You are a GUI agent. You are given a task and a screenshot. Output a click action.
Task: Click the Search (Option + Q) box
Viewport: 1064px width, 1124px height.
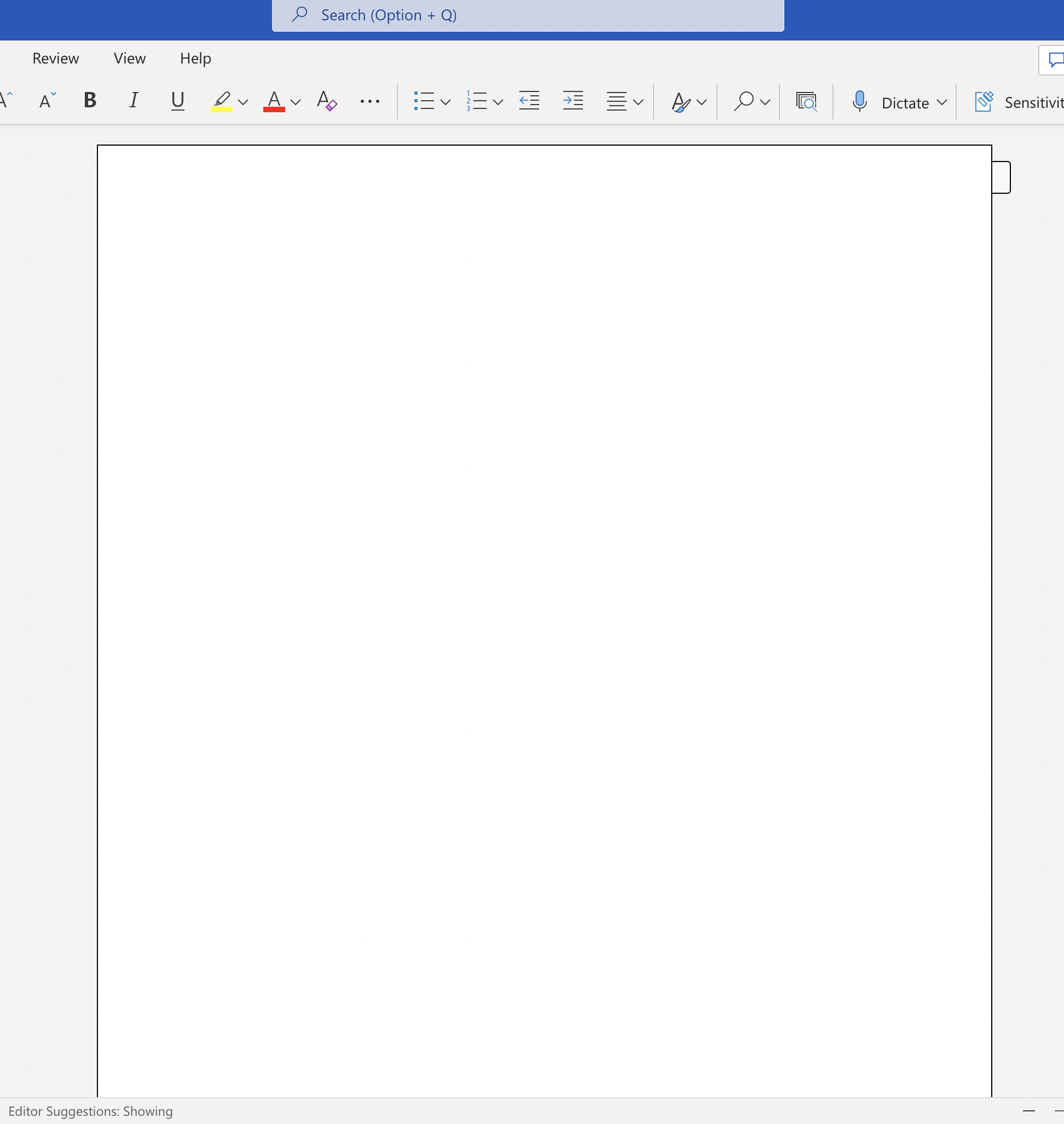pos(528,15)
